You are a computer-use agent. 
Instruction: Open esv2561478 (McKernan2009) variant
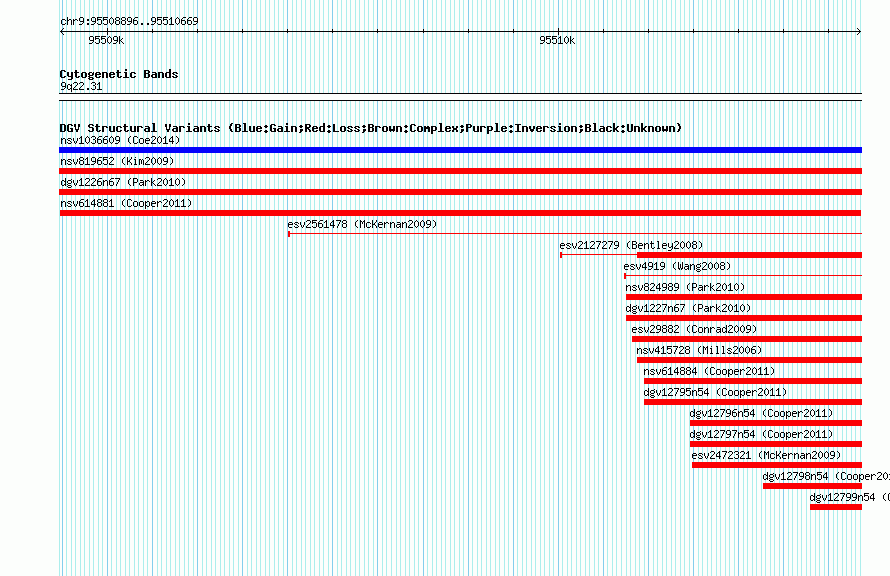[362, 224]
